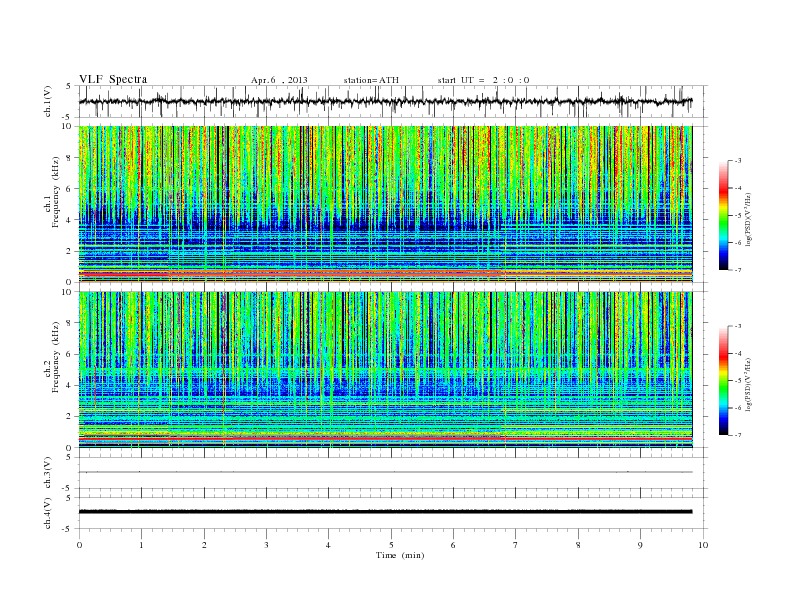Click the "-3" tick on ch.2 colorbar
Image resolution: width=792 pixels, height=612 pixels.
click(737, 326)
